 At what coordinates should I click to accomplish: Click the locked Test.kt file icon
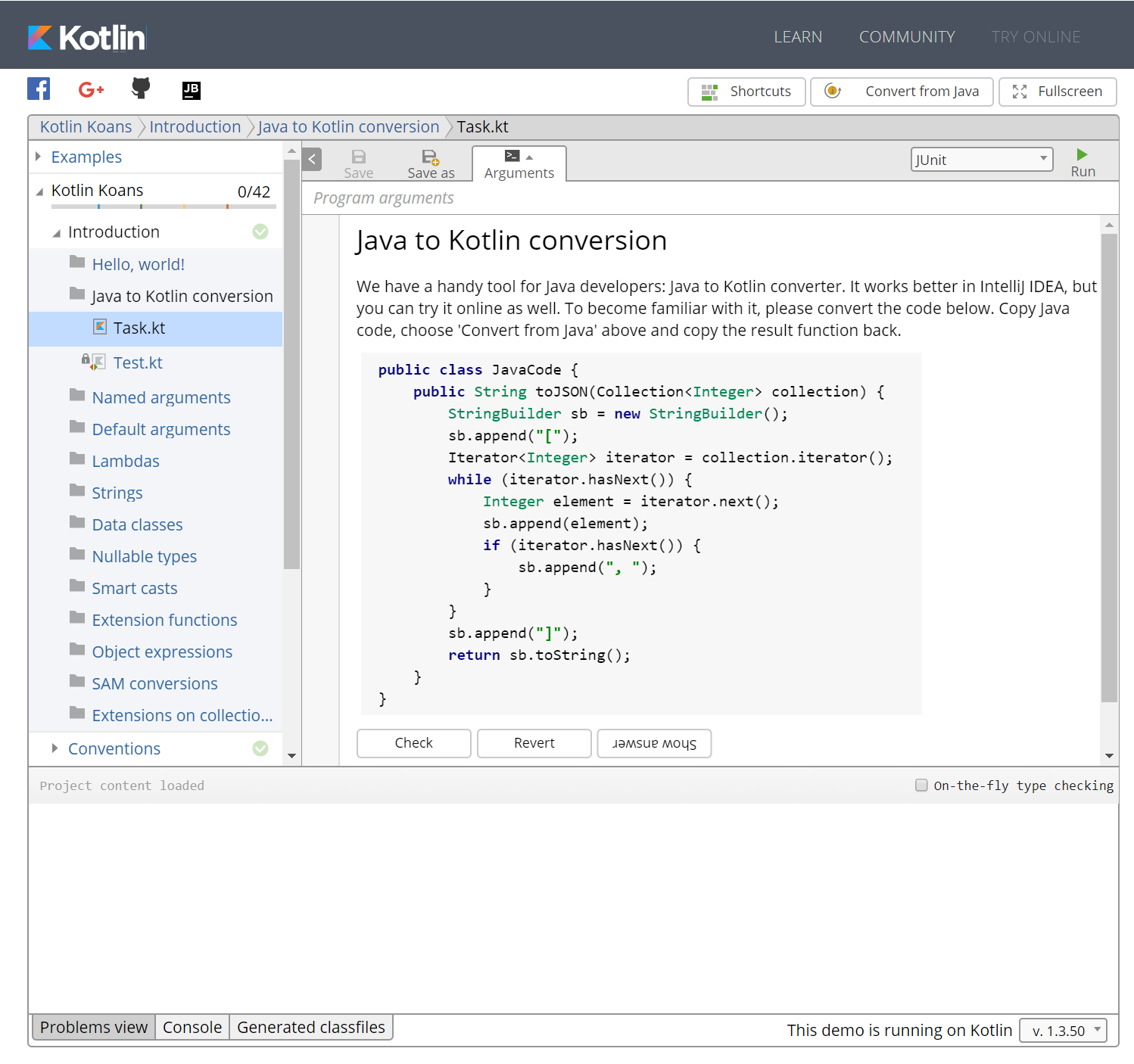pyautogui.click(x=93, y=362)
